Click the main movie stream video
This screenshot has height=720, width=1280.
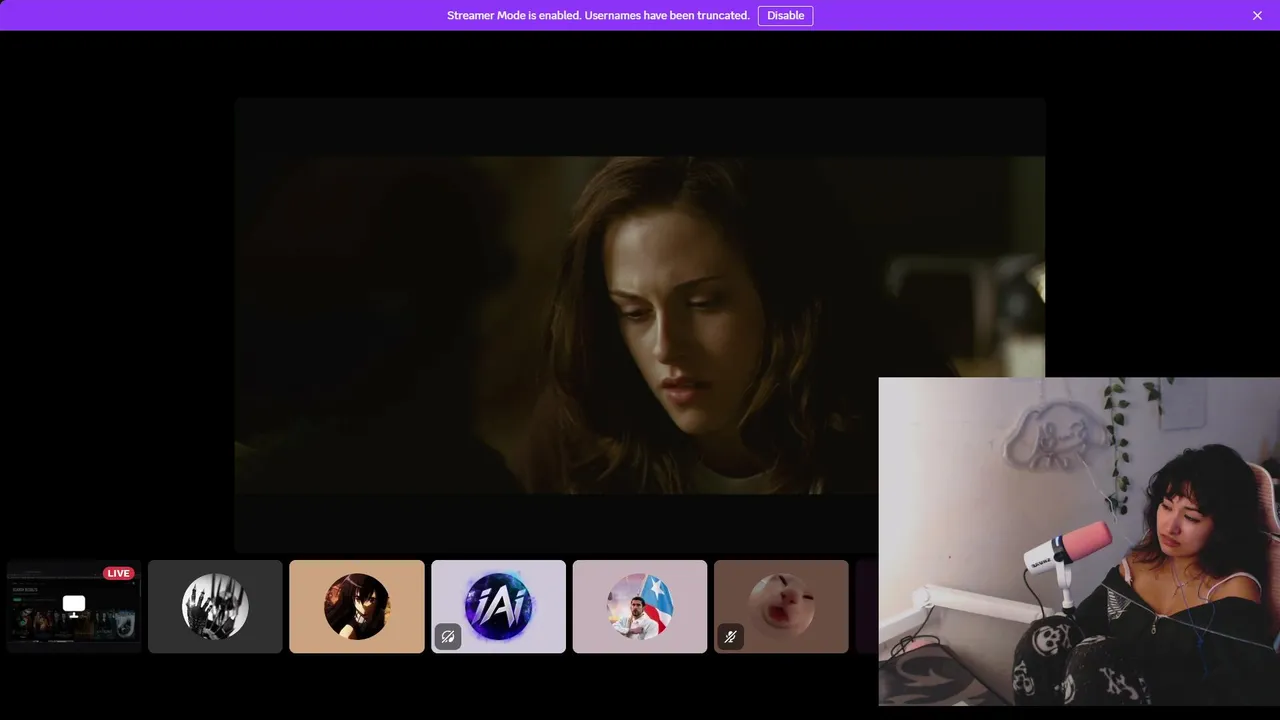[x=640, y=325]
